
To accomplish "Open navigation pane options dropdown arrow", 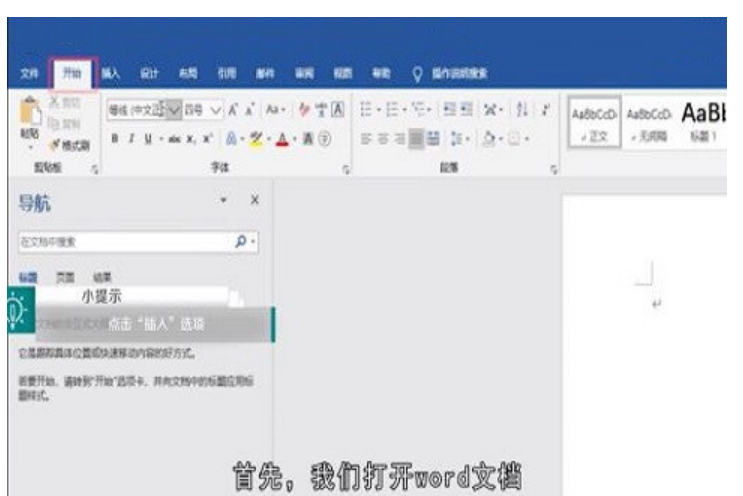I will (x=224, y=201).
